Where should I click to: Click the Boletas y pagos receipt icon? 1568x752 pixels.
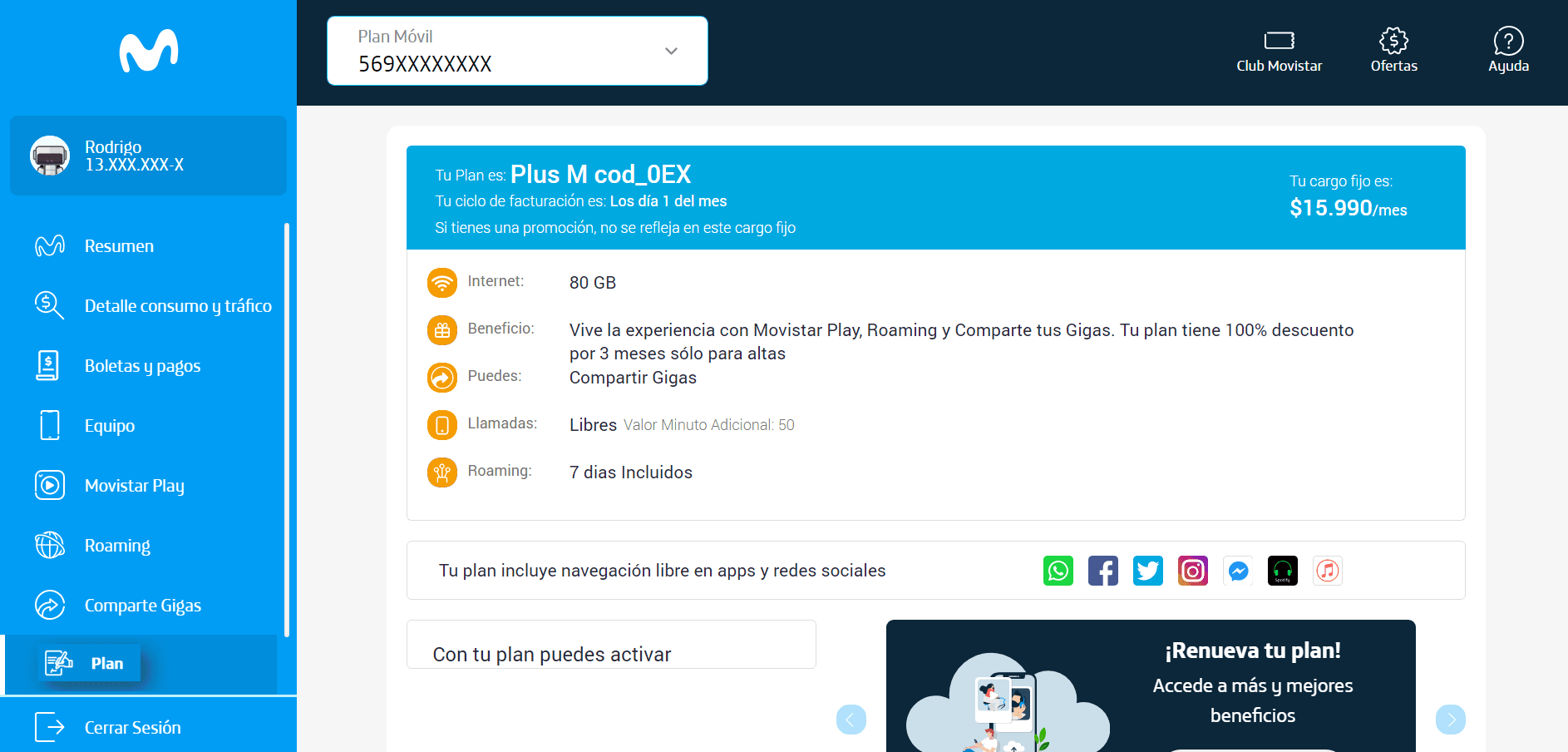48,365
